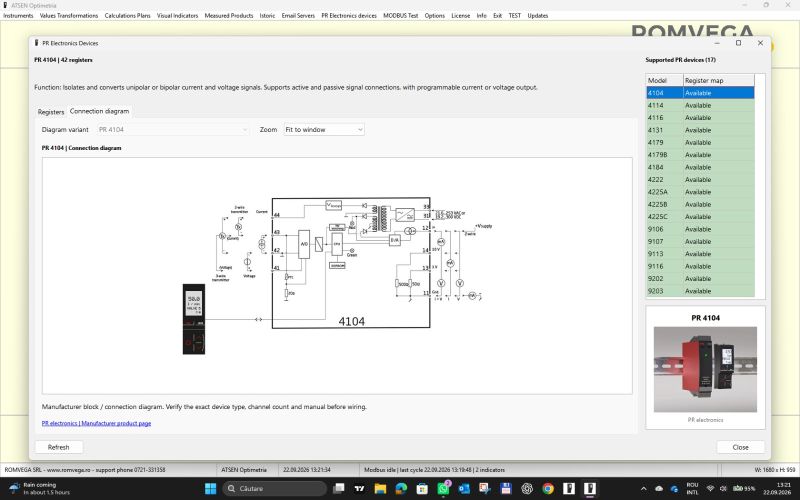This screenshot has height=500, width=800.
Task: Select model 4222 in the device list
Action: [700, 180]
